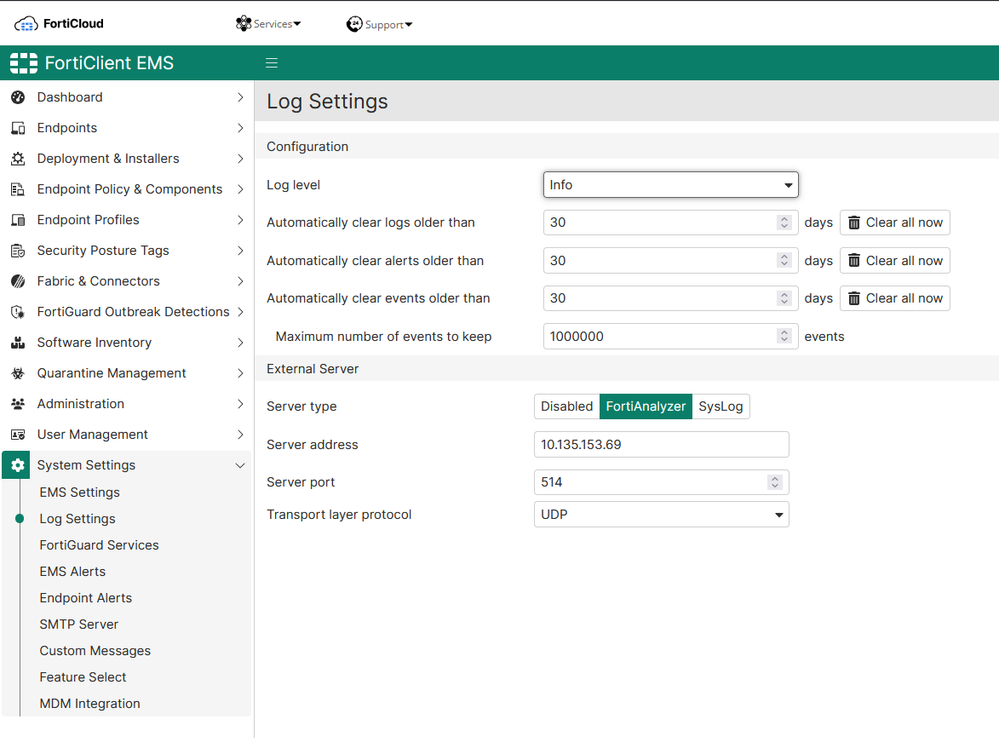Viewport: 999px width, 738px height.
Task: Open SMTP Server submenu item
Action: pyautogui.click(x=79, y=625)
